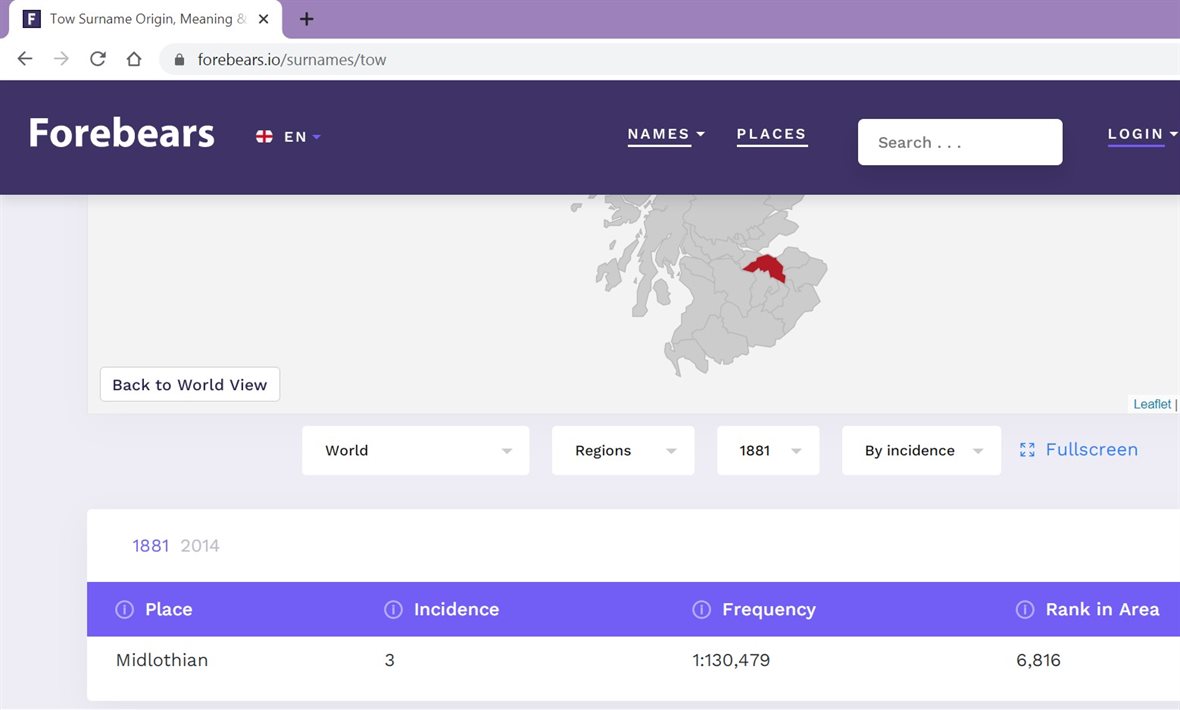Click the Back to World View button
Image resolution: width=1180 pixels, height=710 pixels.
190,385
